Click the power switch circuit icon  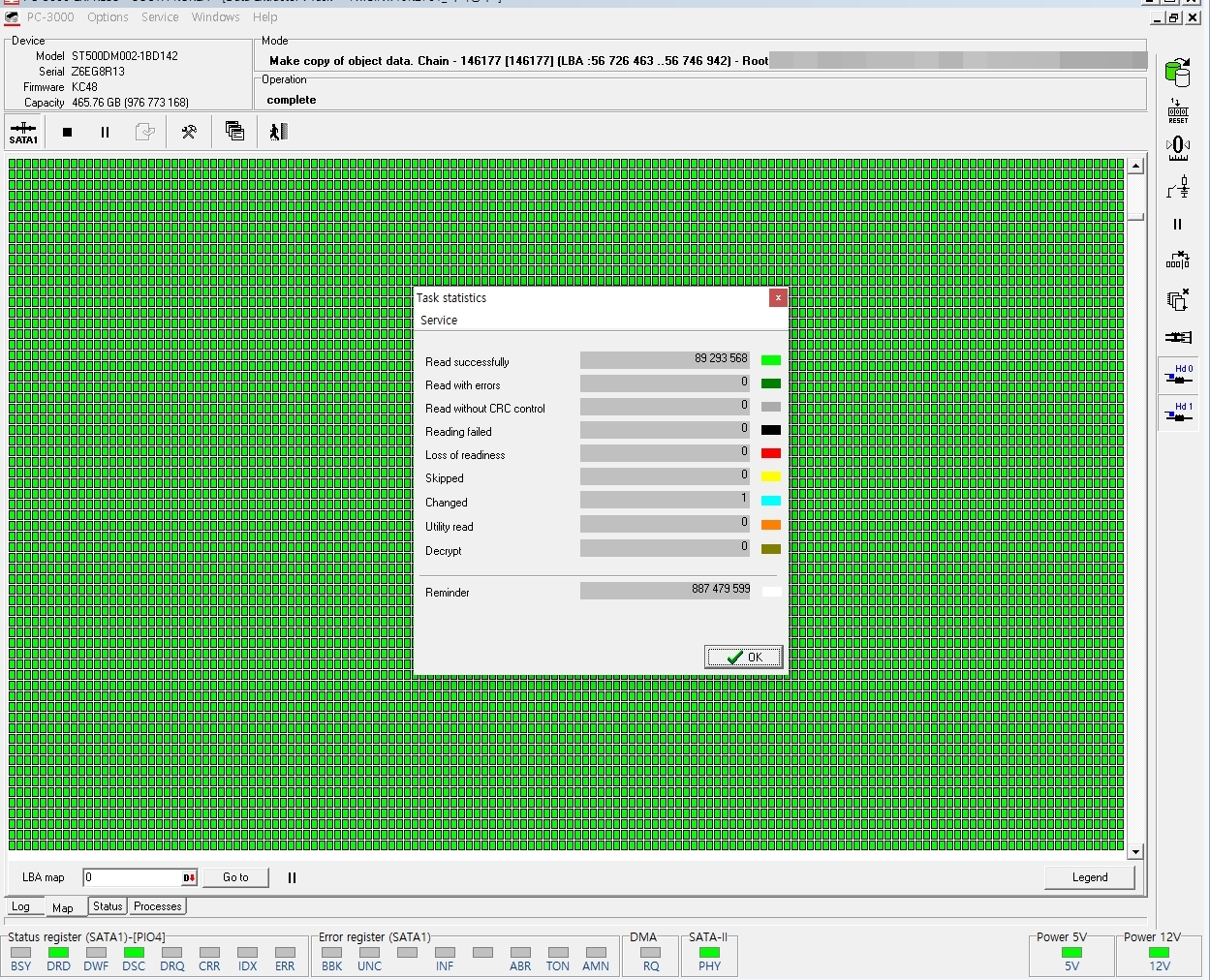1178,187
